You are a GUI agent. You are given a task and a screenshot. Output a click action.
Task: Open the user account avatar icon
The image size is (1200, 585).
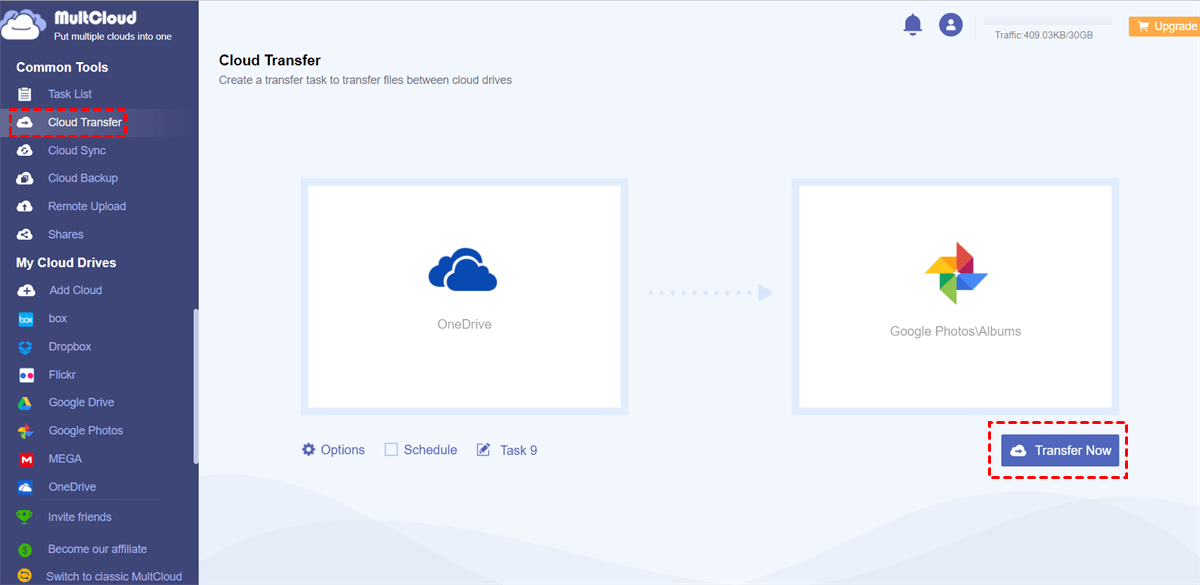coord(951,25)
